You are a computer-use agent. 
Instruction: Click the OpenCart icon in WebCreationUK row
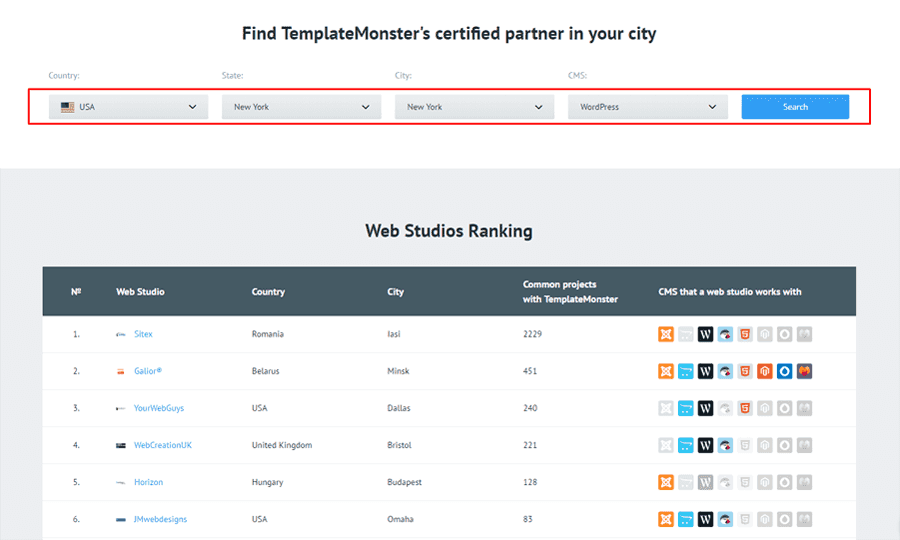(x=685, y=445)
